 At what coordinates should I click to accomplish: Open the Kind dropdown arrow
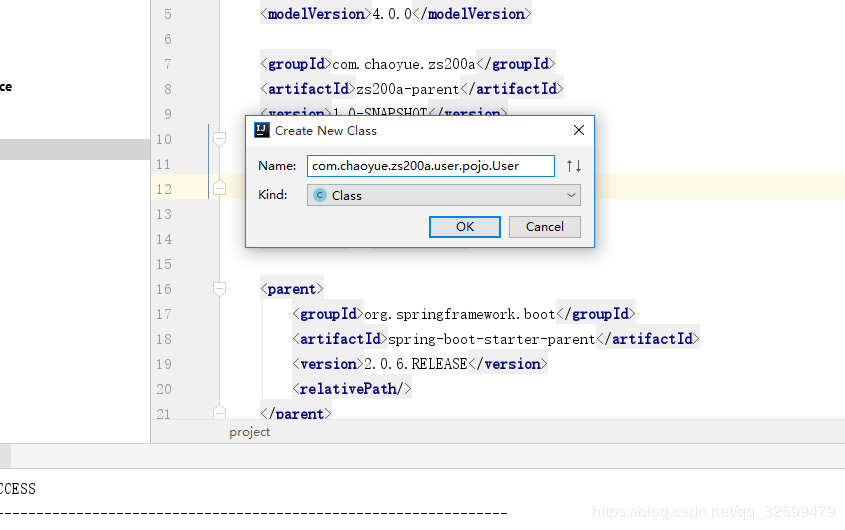point(571,195)
